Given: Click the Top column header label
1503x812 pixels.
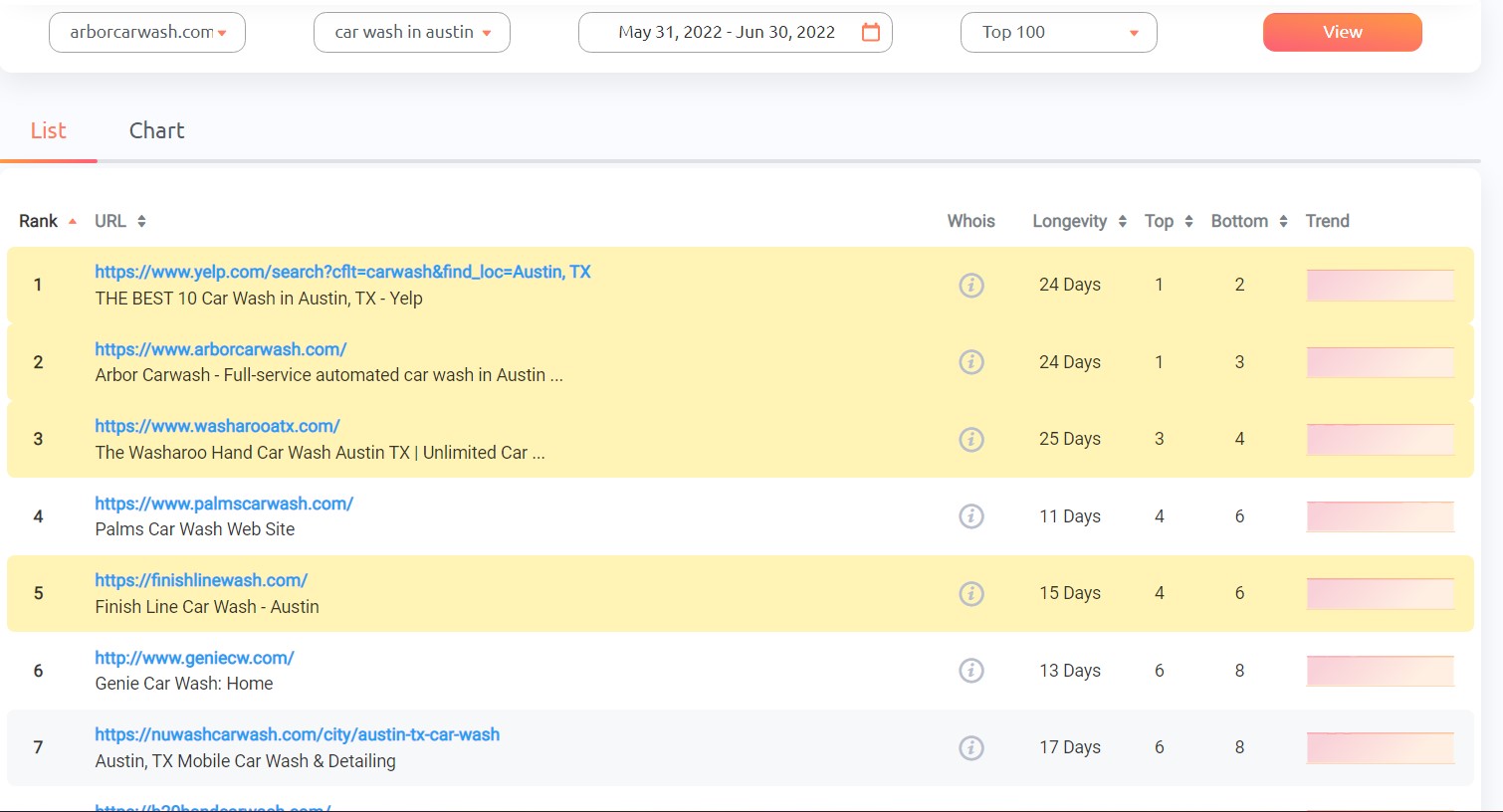Looking at the screenshot, I should [x=1159, y=221].
